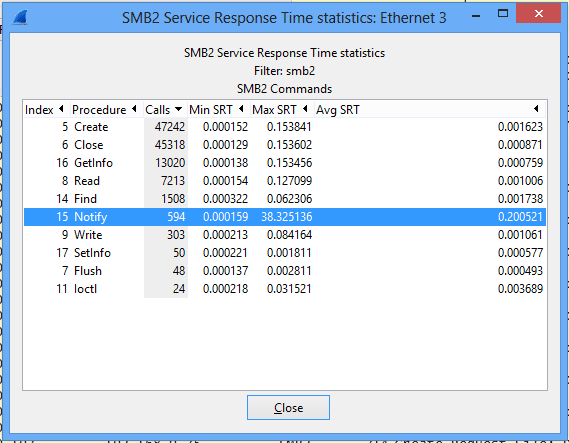Click the calls value 7213
This screenshot has height=443, width=569.
coord(173,181)
